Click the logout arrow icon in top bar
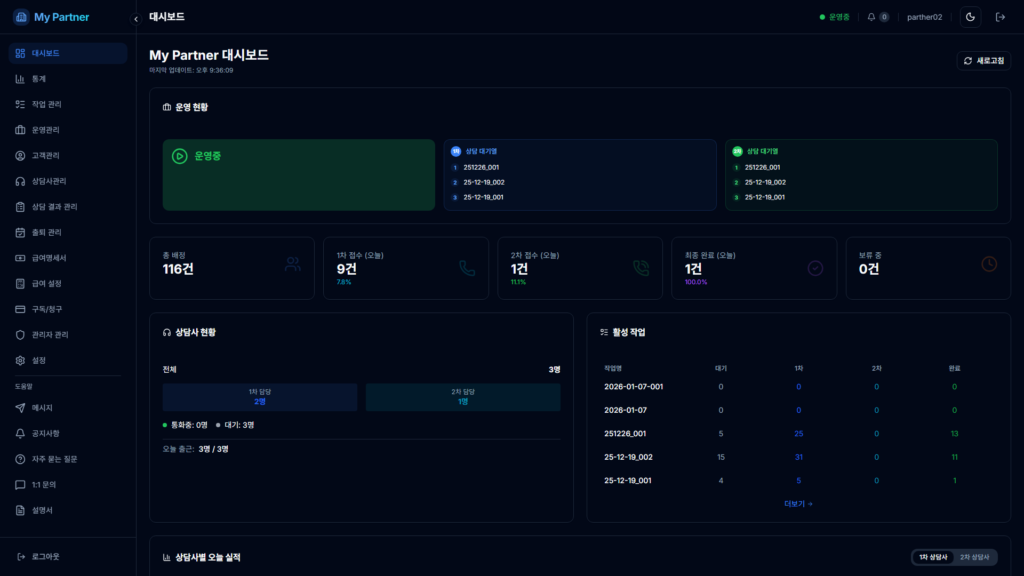Screen dimensions: 1024x576 tap(1000, 17)
